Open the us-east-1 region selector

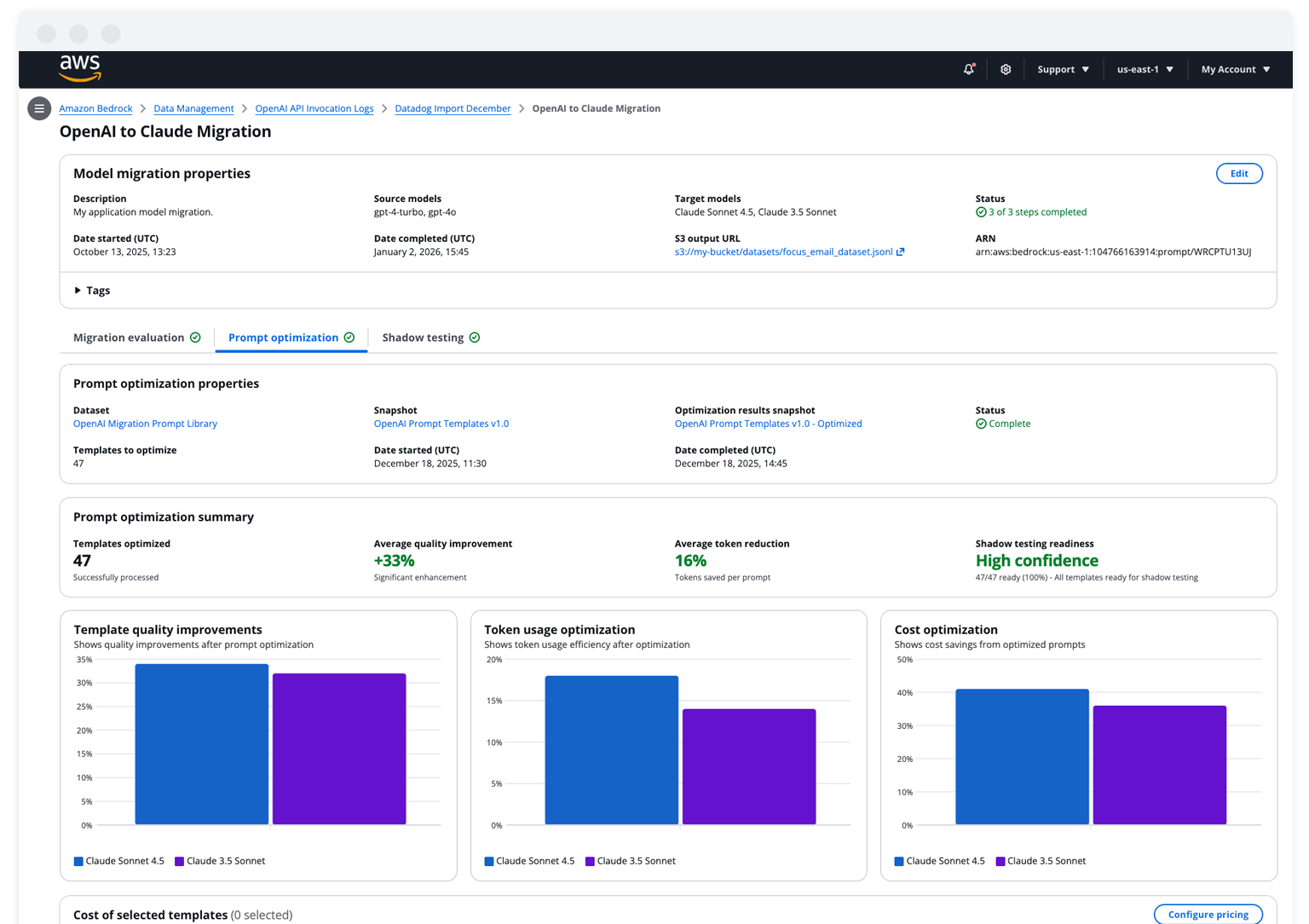coord(1145,69)
